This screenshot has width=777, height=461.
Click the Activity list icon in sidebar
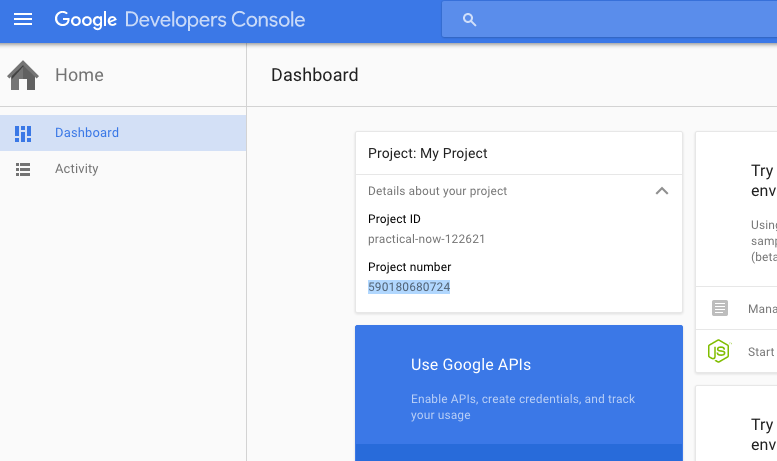pos(23,169)
